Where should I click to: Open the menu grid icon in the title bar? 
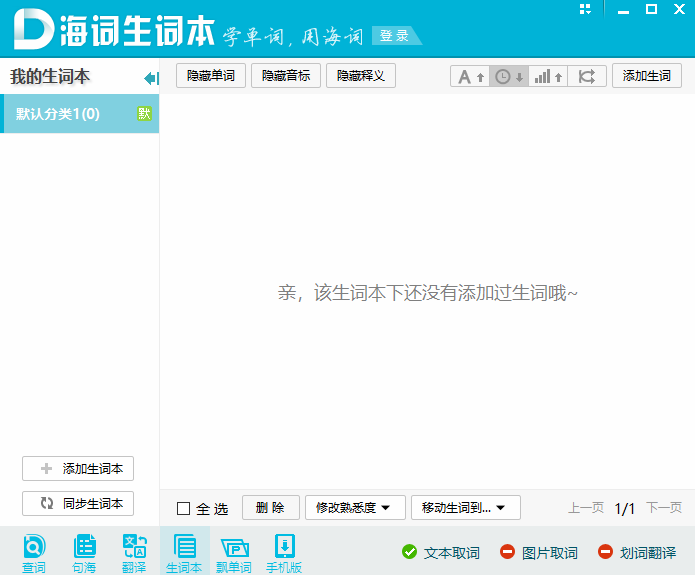click(585, 9)
